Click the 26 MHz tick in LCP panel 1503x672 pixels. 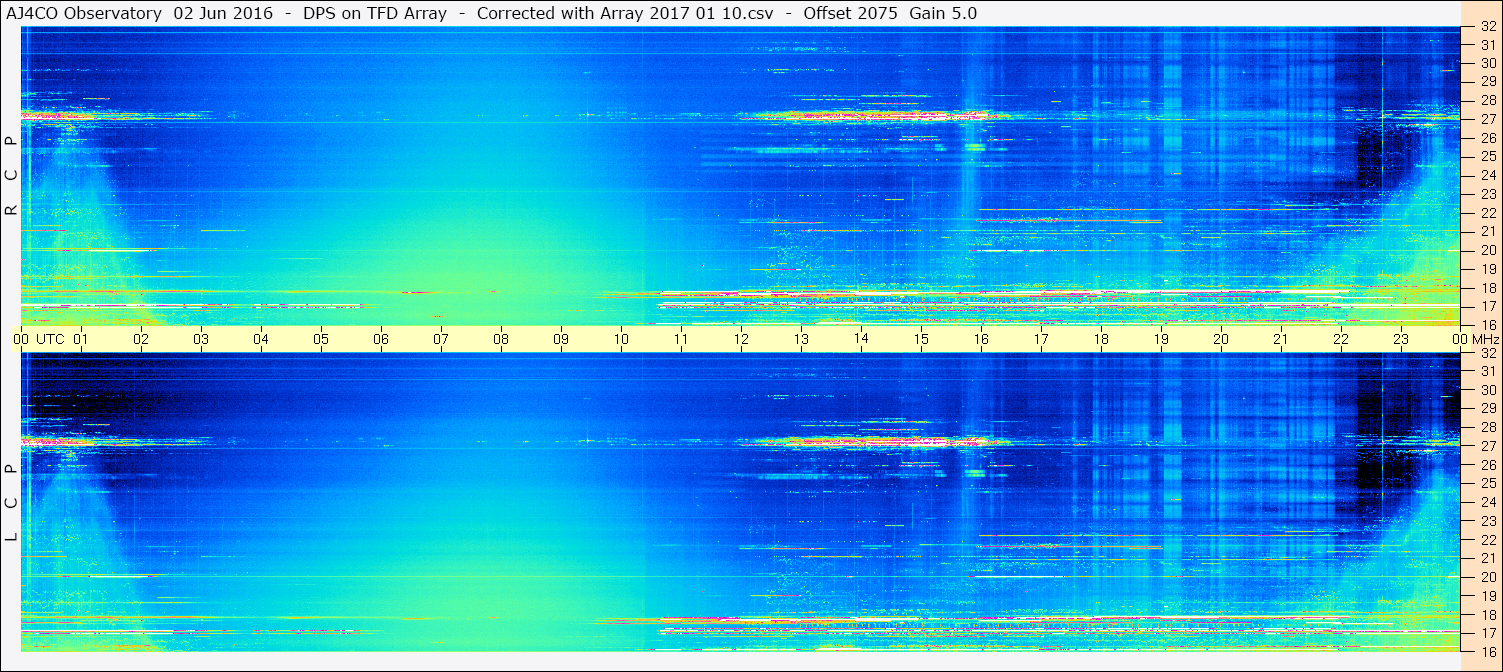1487,465
